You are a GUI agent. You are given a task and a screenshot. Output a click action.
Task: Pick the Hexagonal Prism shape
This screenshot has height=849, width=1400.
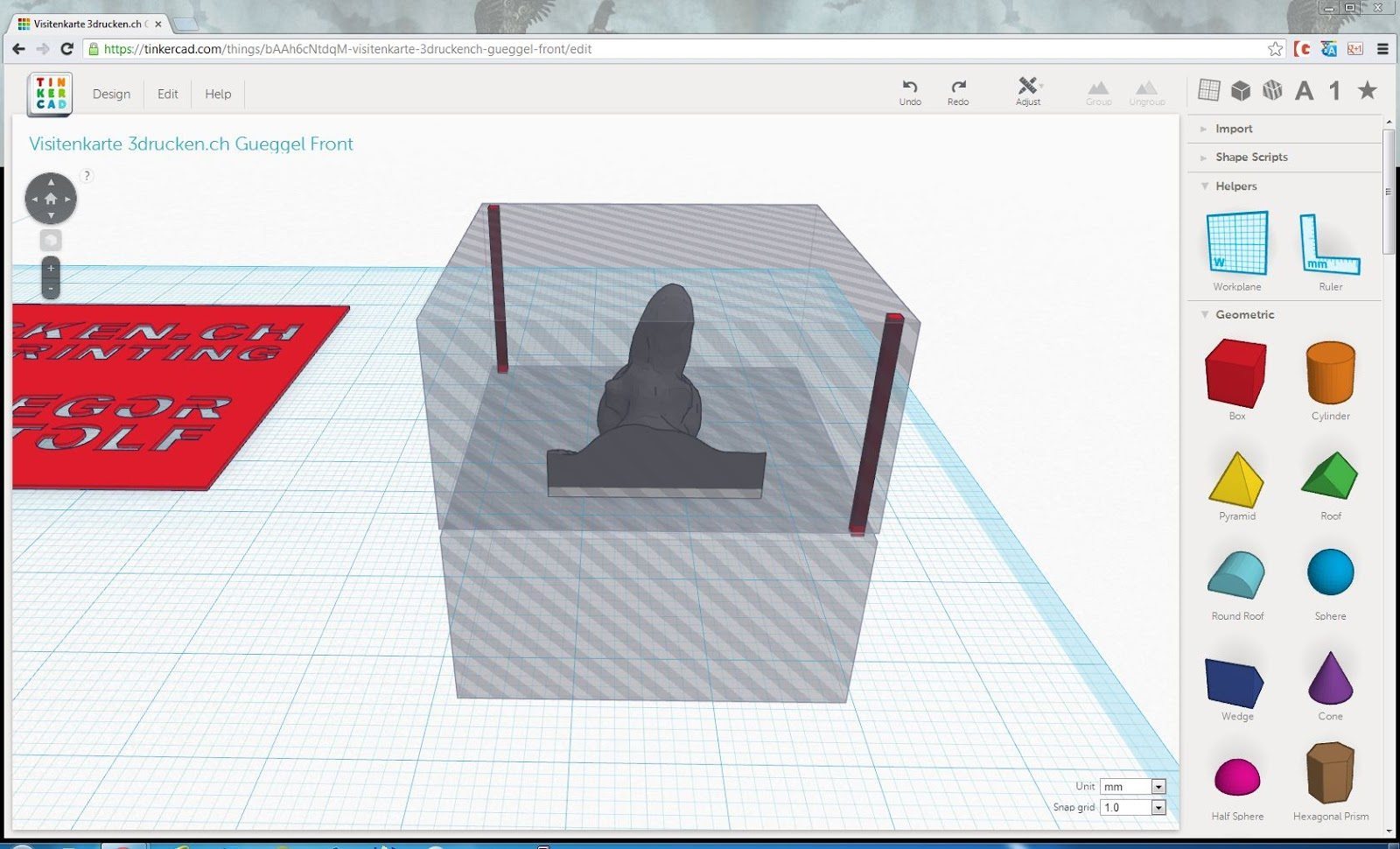click(1330, 781)
